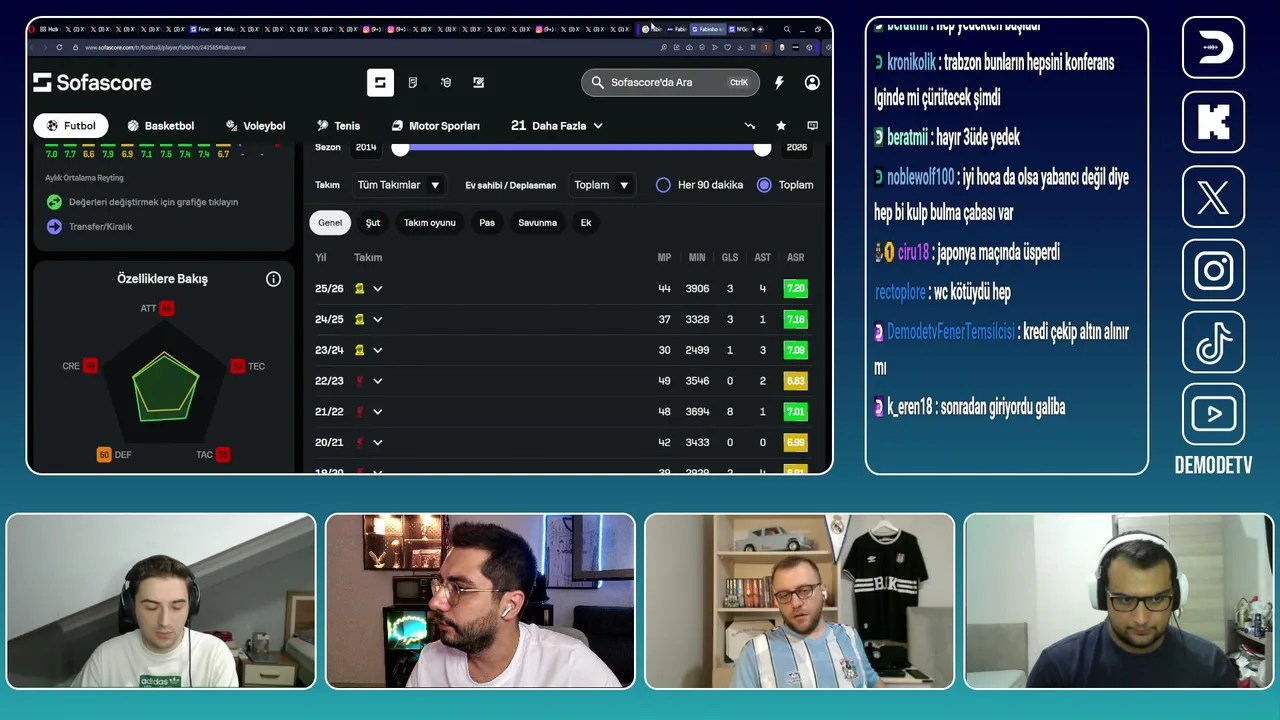Click the kronikolik username in chat
The image size is (1280, 720).
pyautogui.click(x=911, y=63)
